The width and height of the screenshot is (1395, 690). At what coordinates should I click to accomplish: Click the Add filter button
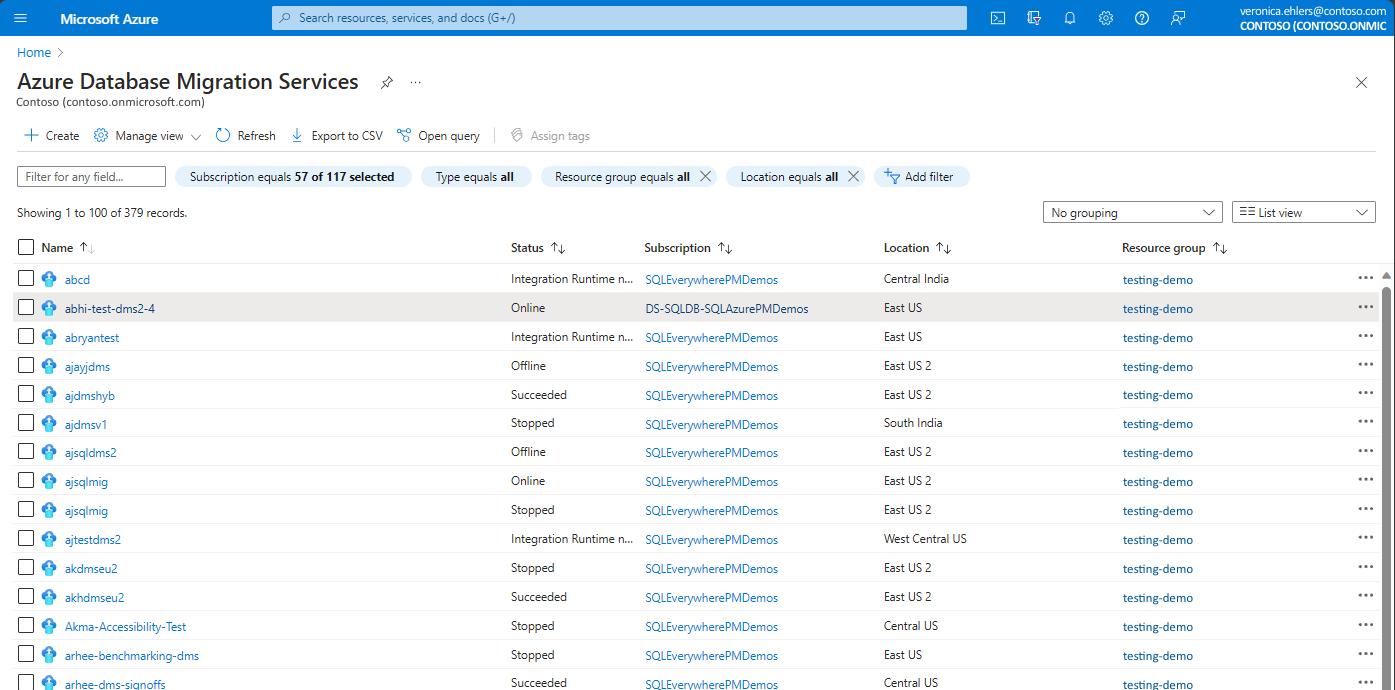[x=921, y=177]
